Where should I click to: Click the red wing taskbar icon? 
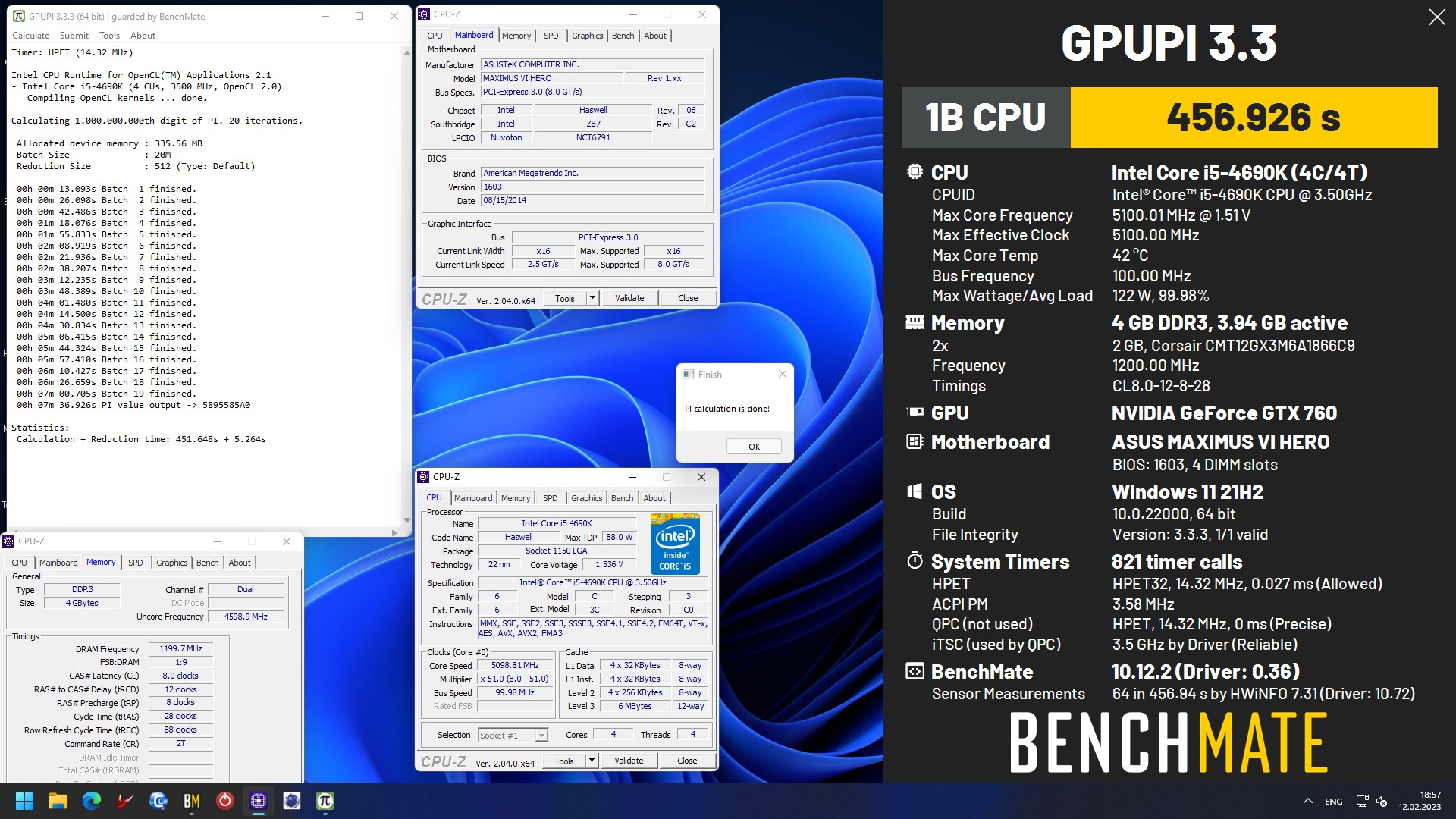[x=125, y=801]
